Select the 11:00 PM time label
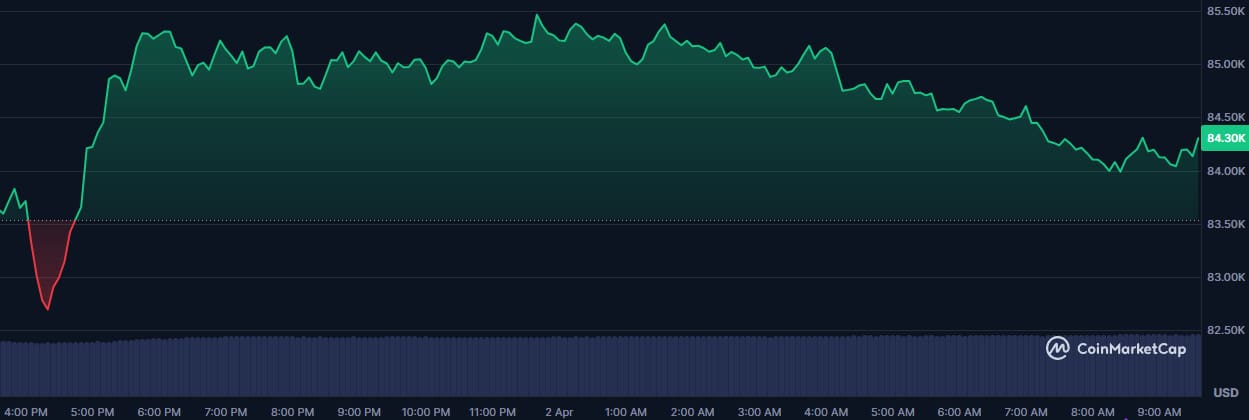Screen dimensions: 1249x420 click(492, 411)
